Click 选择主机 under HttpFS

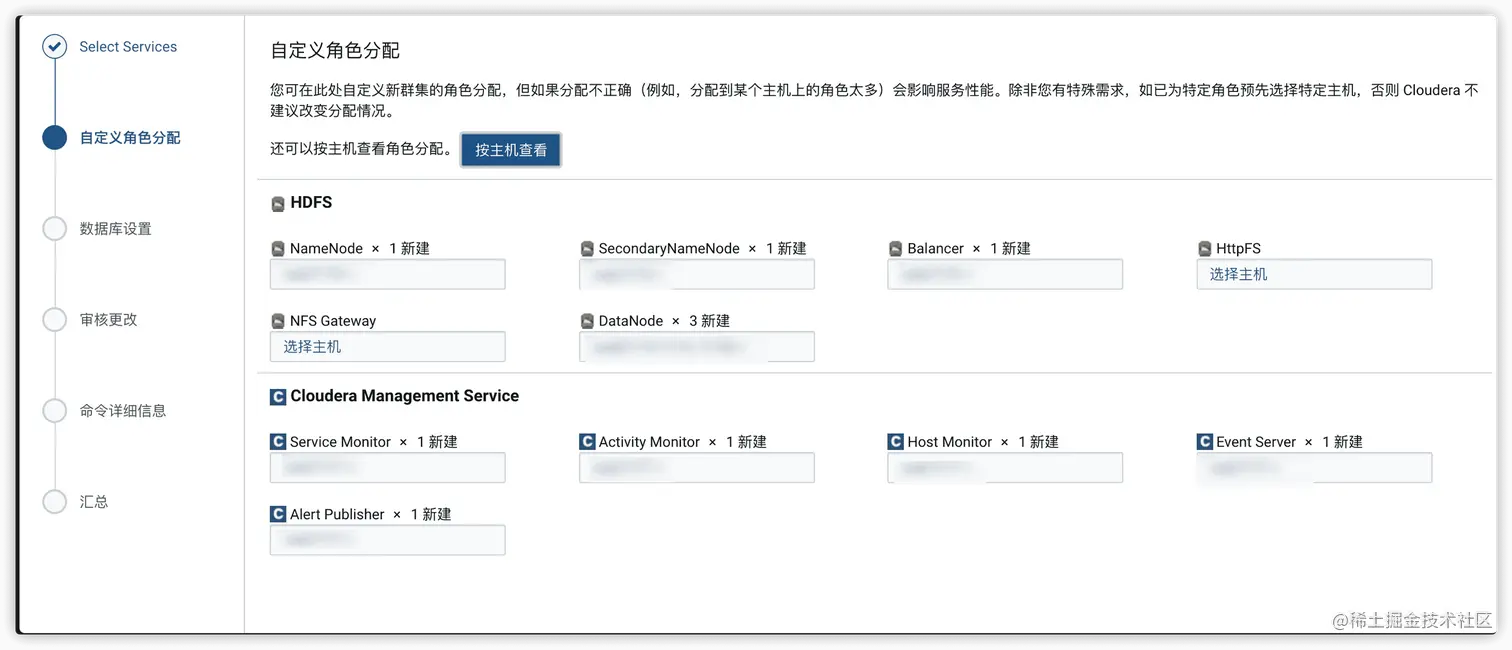click(1238, 274)
